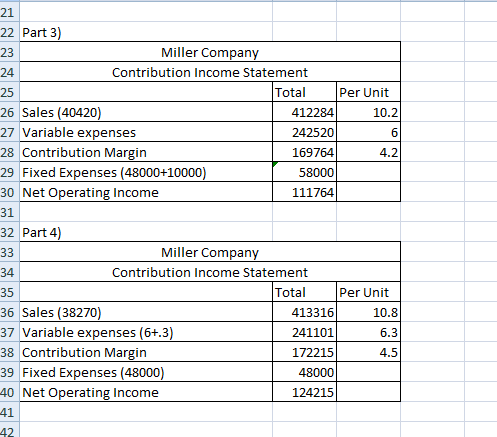Click the 'Sales (38270)' cell
Viewport: 497px width, 437px height.
pyautogui.click(x=146, y=312)
